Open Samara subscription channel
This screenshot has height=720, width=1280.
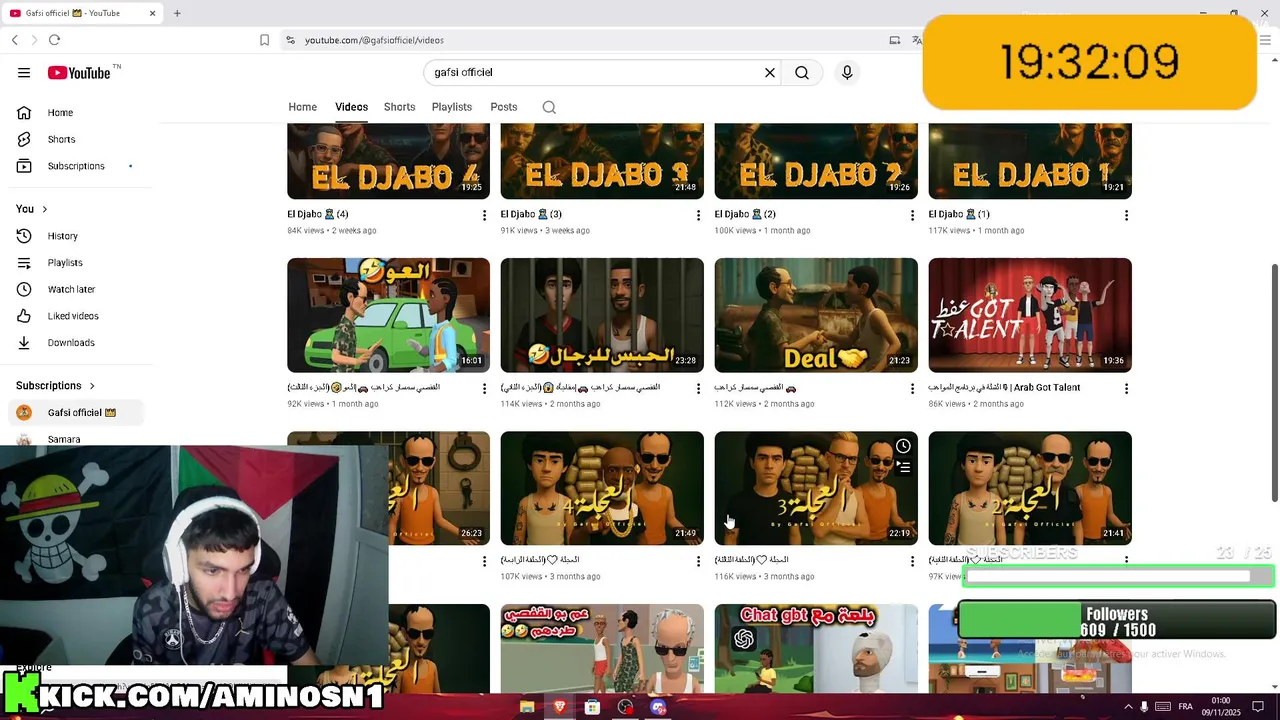77,439
